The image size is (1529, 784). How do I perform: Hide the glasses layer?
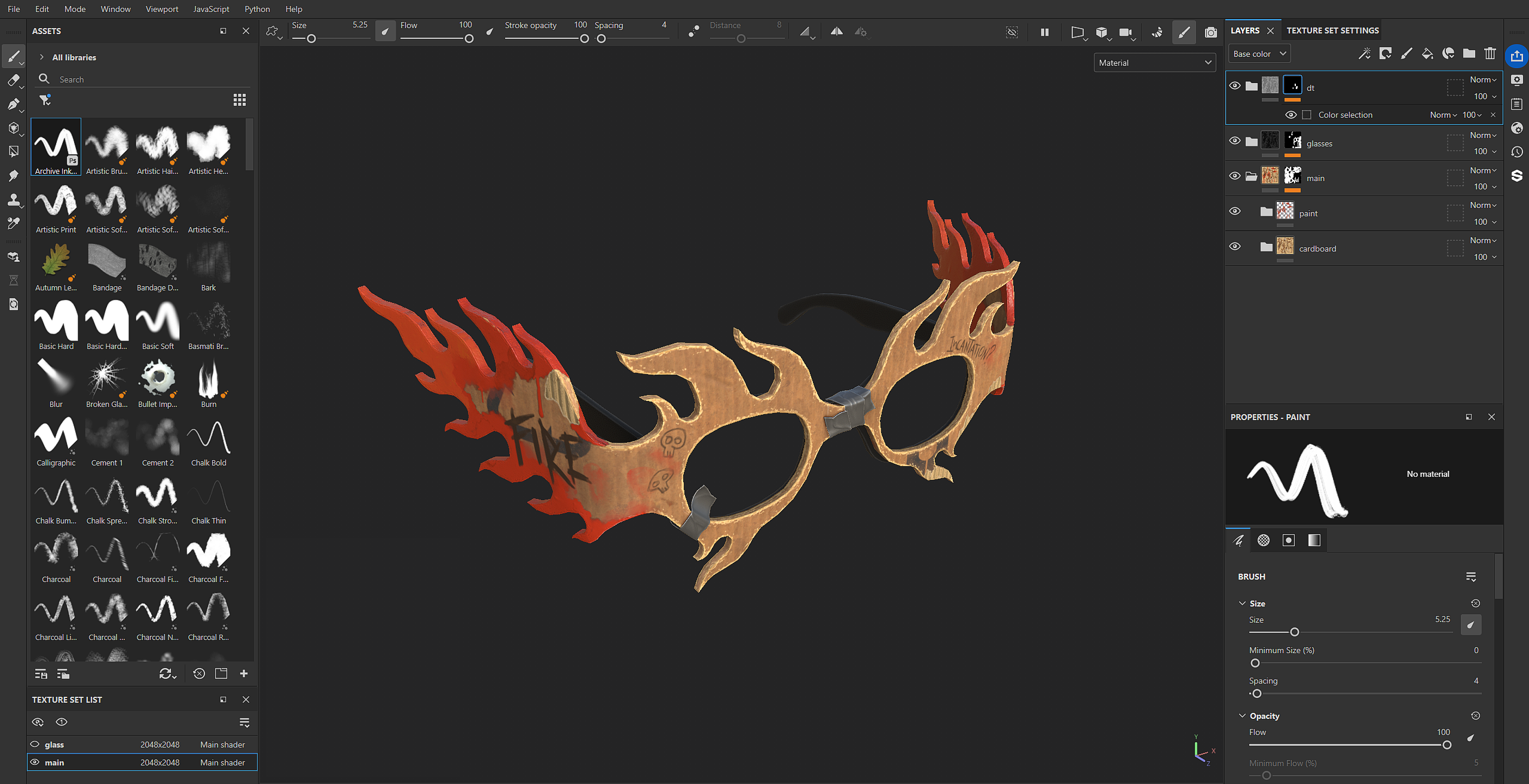coord(1235,141)
